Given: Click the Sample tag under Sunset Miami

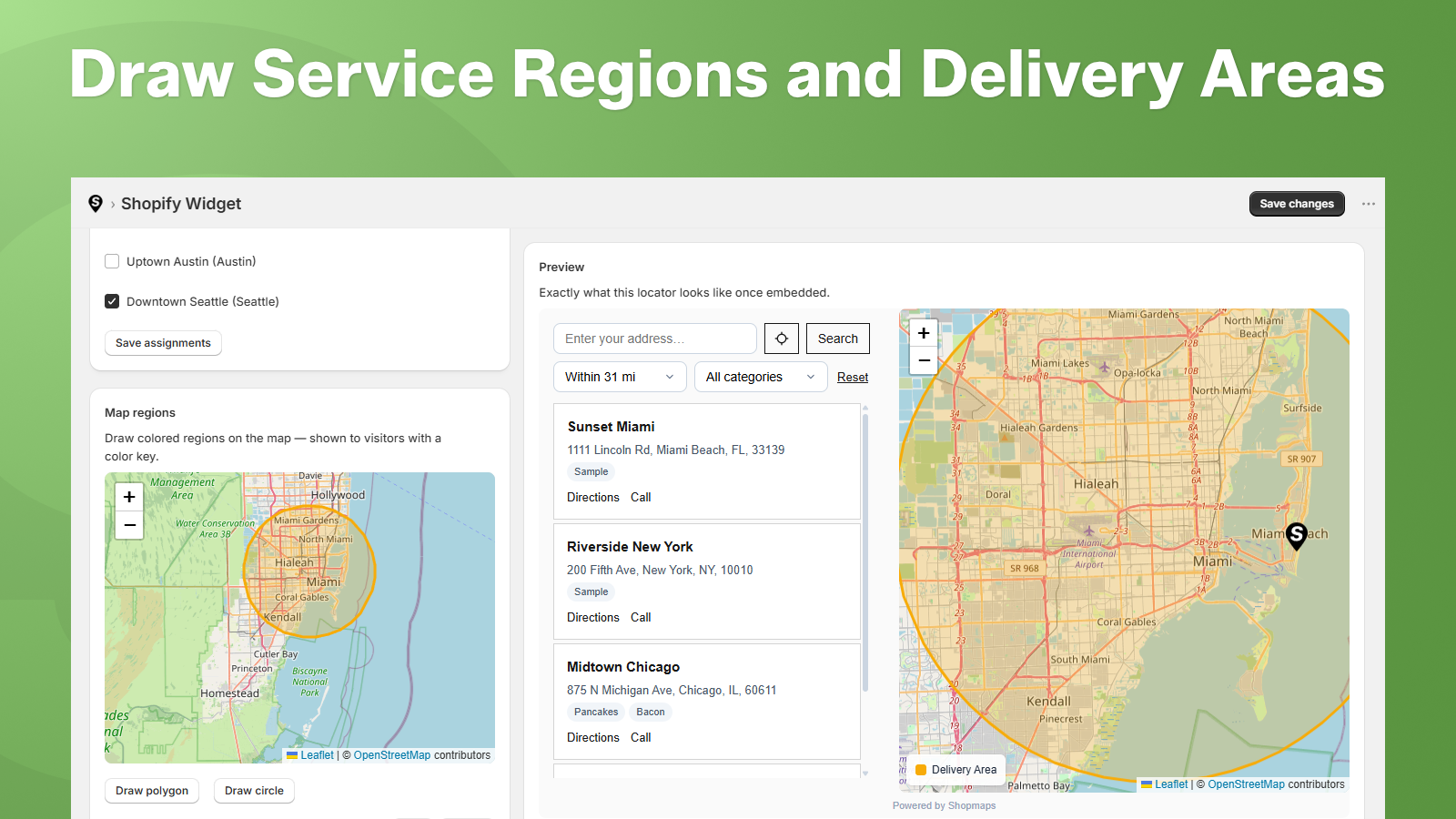Looking at the screenshot, I should pyautogui.click(x=591, y=471).
